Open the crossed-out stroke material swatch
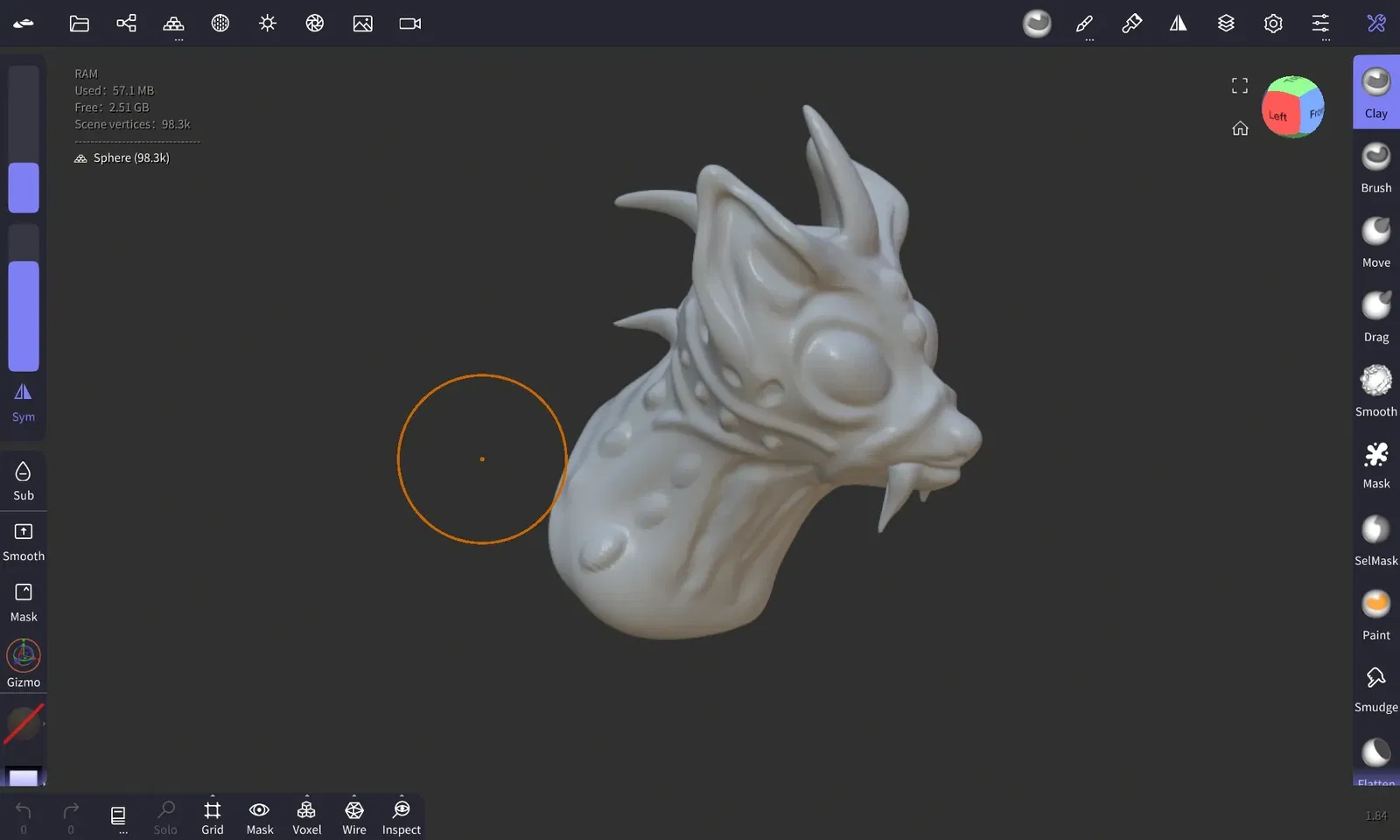This screenshot has height=840, width=1400. [x=24, y=724]
